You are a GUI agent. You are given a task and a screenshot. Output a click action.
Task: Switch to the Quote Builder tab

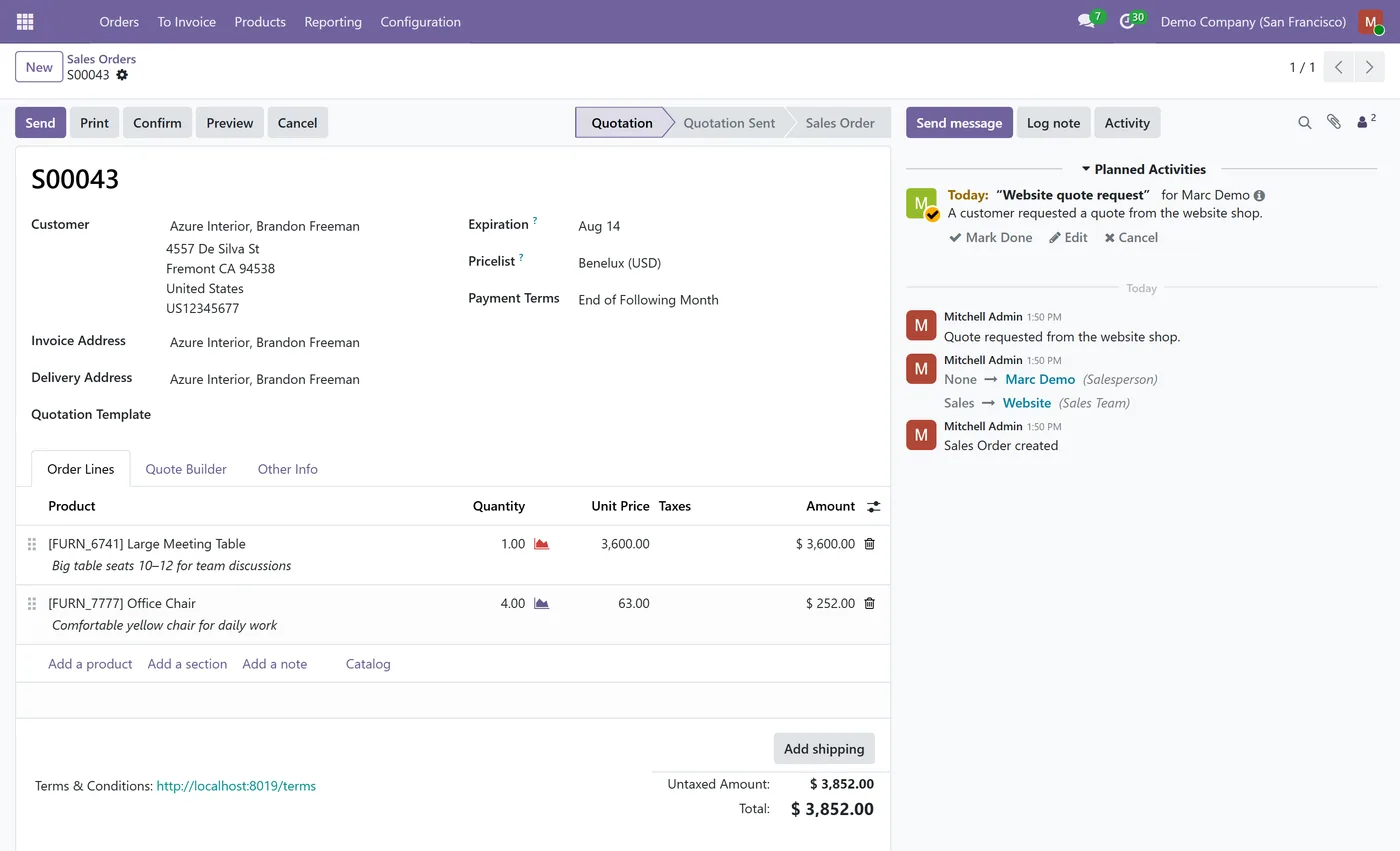pyautogui.click(x=186, y=469)
